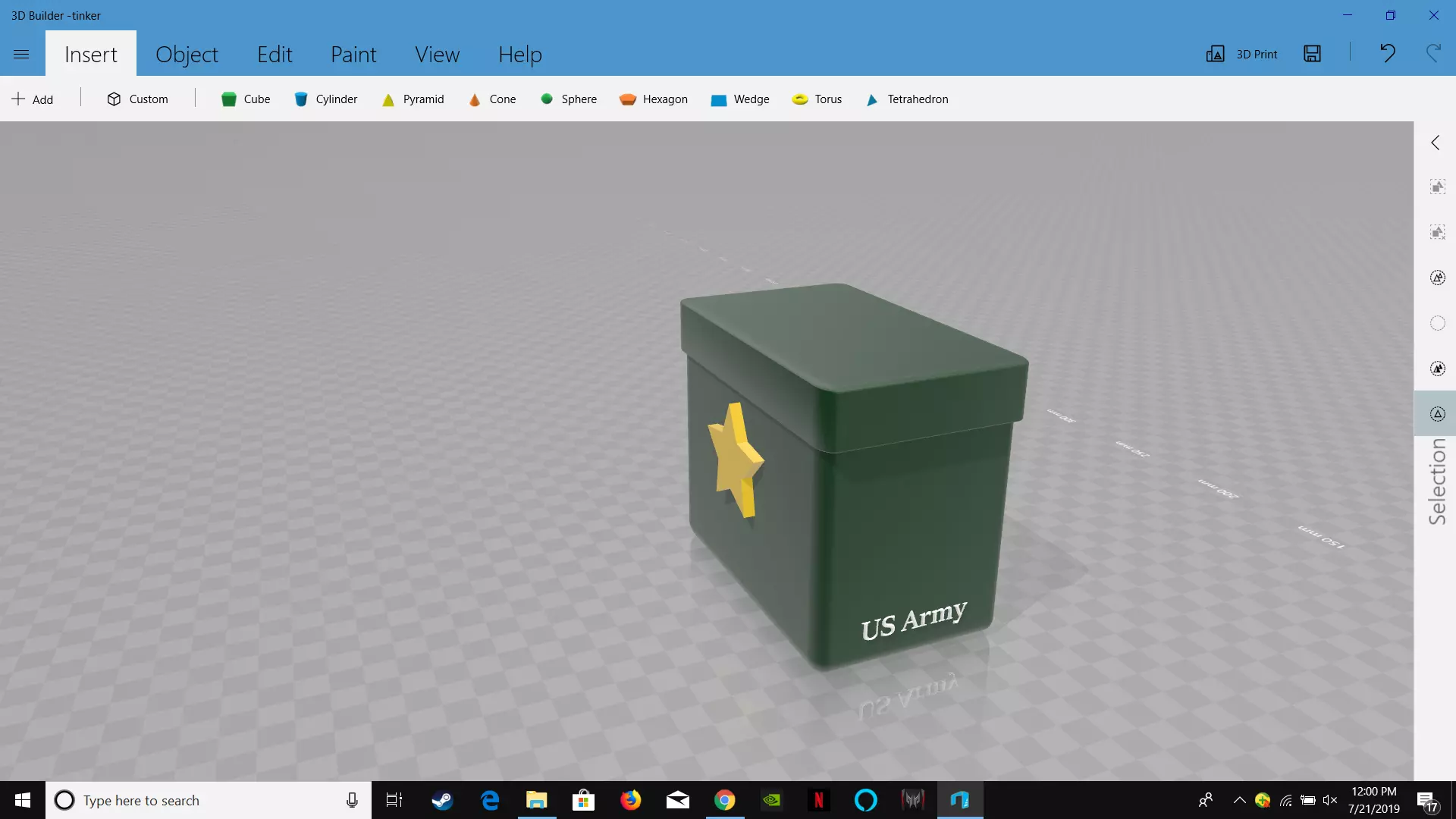This screenshot has height=819, width=1456.
Task: Insert a Torus shape
Action: pyautogui.click(x=817, y=99)
